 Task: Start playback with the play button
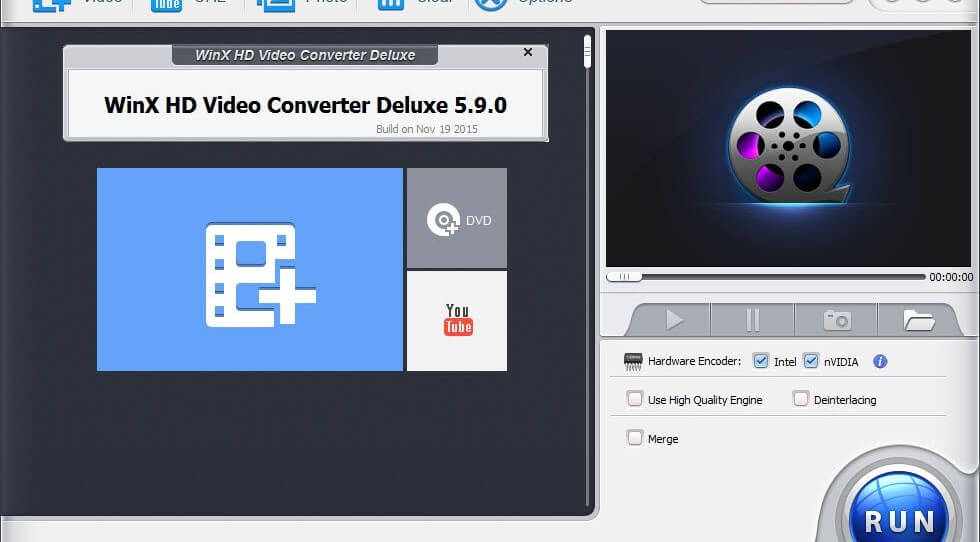(x=674, y=320)
